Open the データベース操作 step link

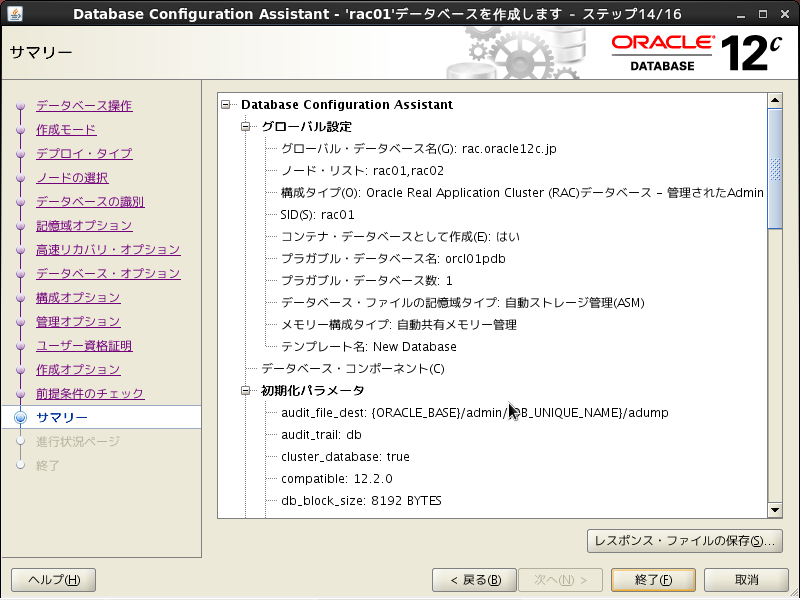(84, 106)
